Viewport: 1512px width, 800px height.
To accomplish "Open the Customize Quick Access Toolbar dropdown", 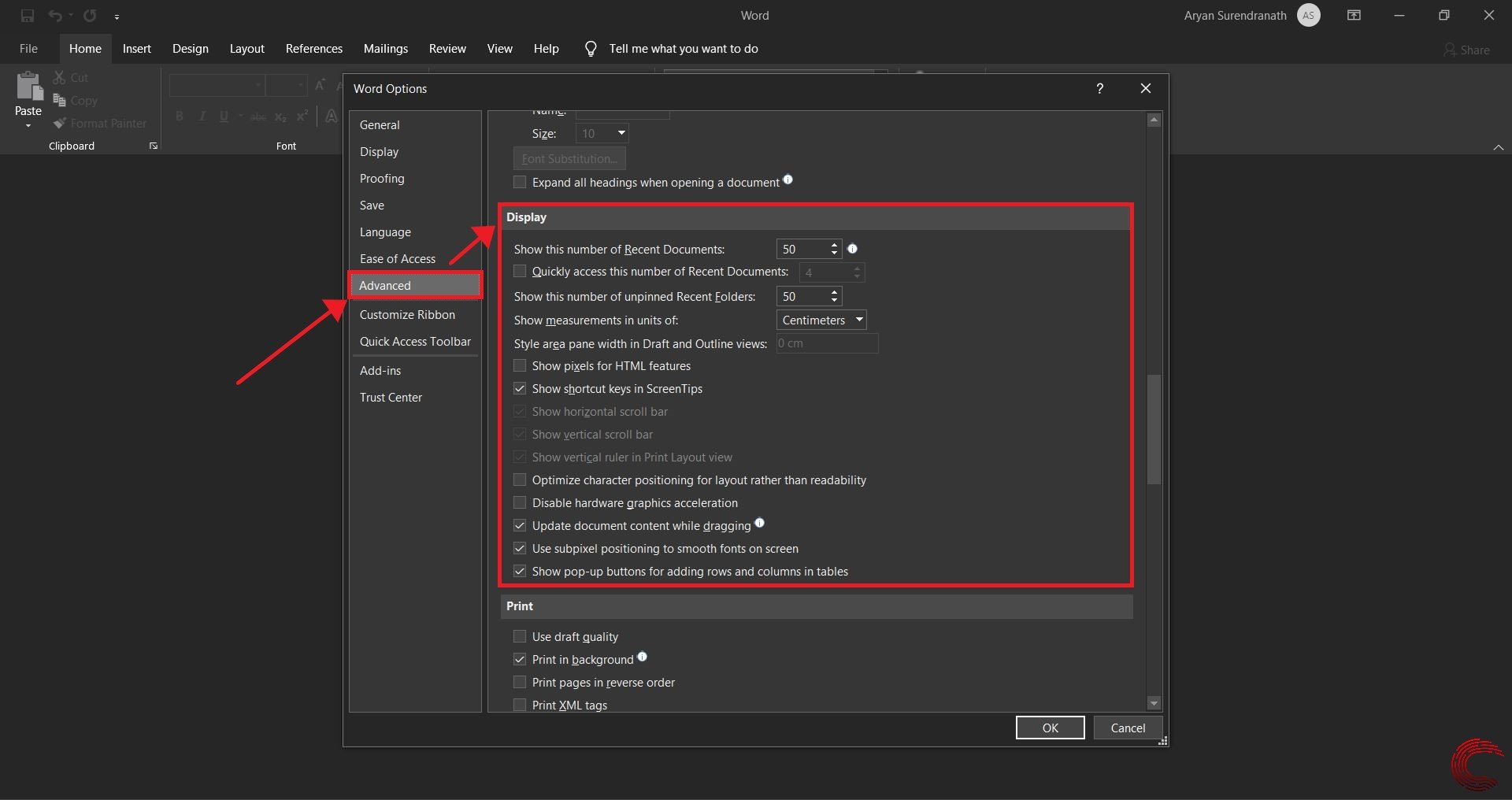I will point(117,16).
